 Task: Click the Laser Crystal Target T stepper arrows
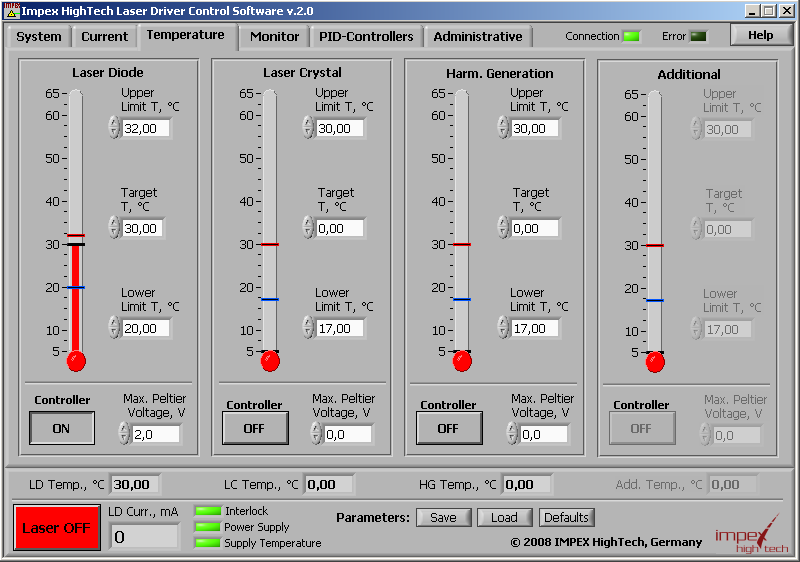click(308, 227)
